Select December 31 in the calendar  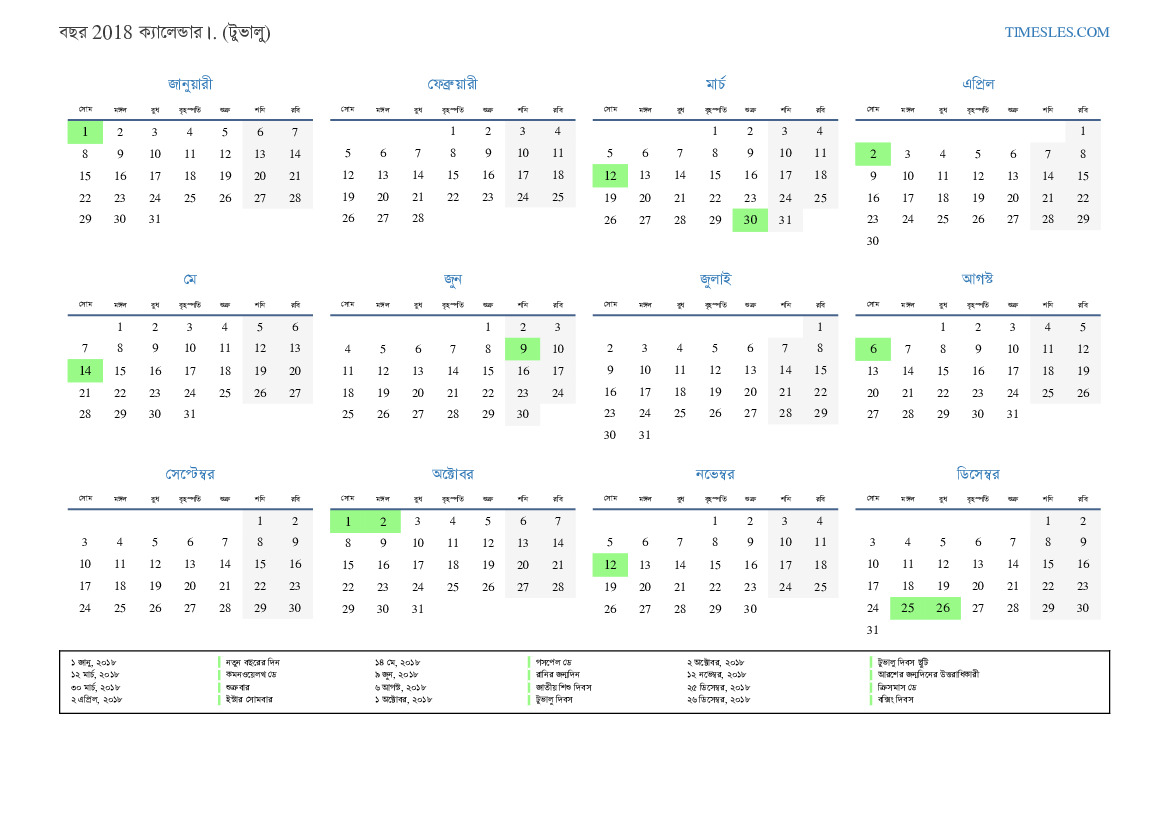coord(872,630)
